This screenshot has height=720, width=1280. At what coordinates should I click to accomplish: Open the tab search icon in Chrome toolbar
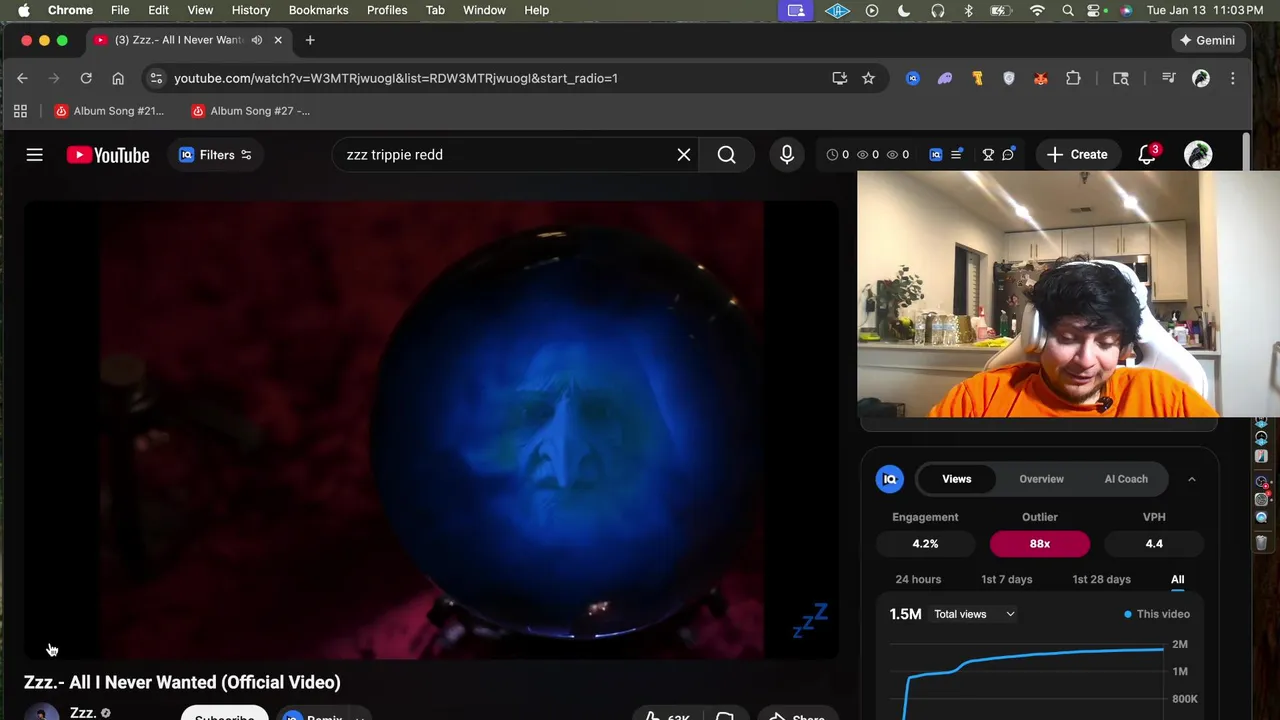[x=1121, y=78]
